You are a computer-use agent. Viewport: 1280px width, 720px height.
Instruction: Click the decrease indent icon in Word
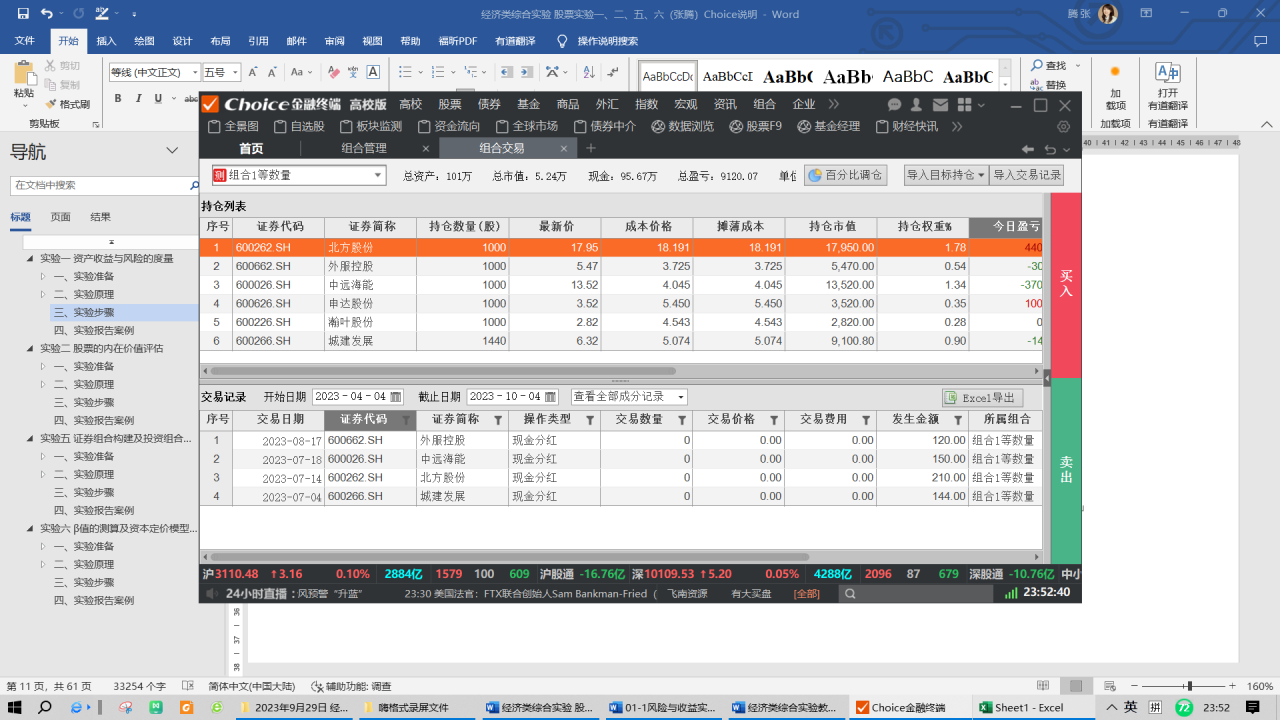point(507,72)
